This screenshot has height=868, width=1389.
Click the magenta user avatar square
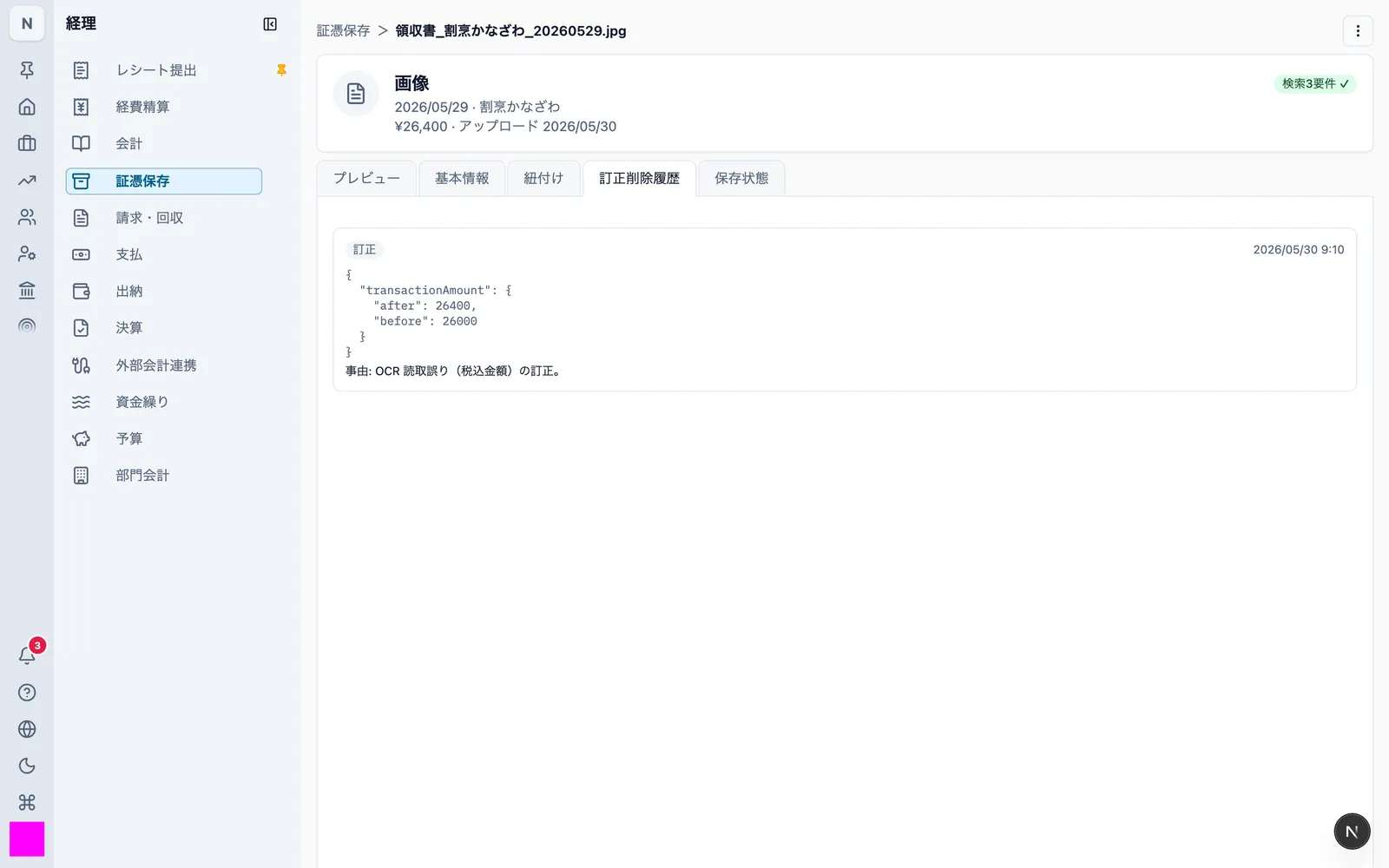coord(27,839)
